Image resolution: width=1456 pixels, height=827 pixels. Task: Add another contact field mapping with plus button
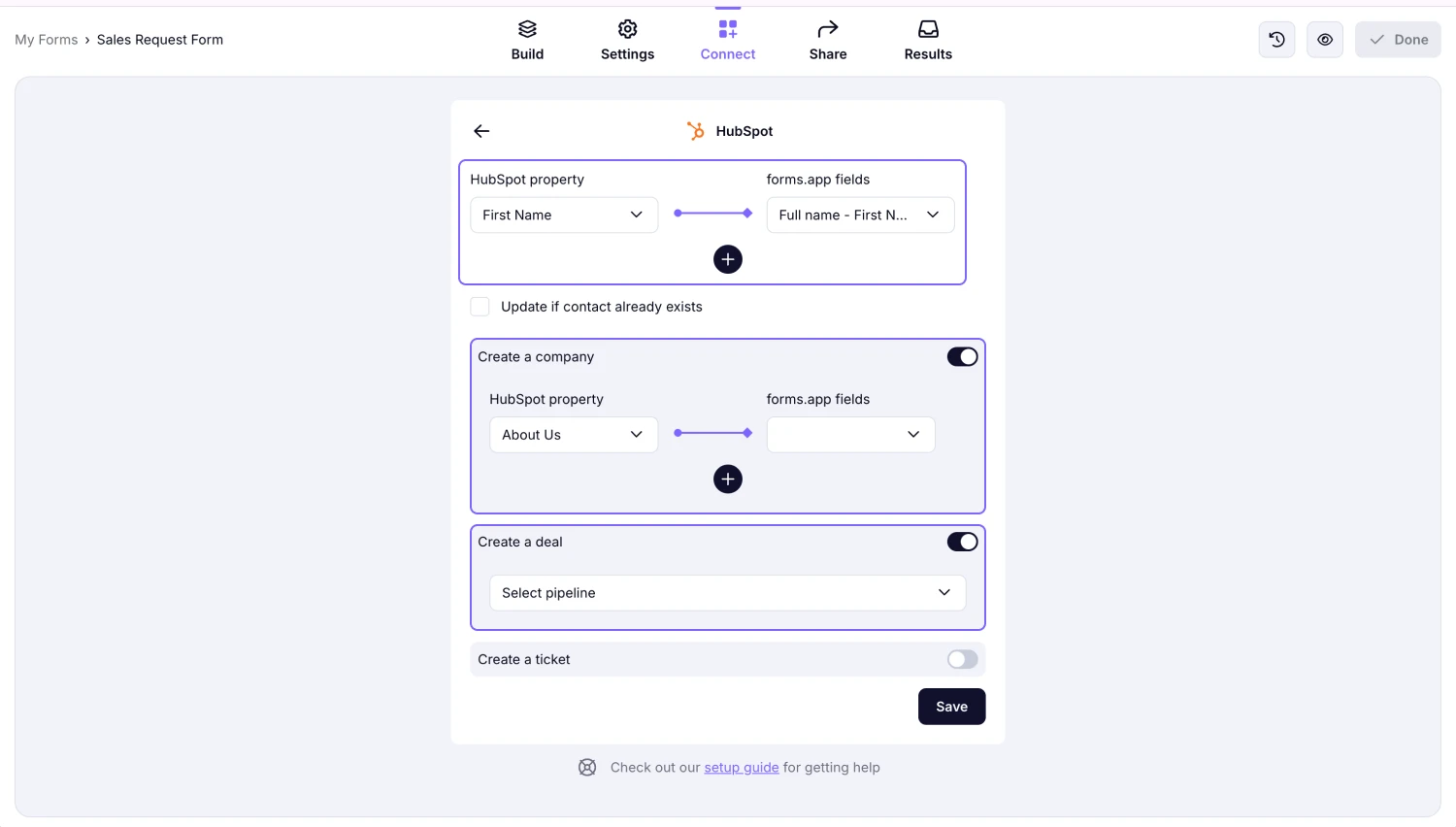(727, 259)
